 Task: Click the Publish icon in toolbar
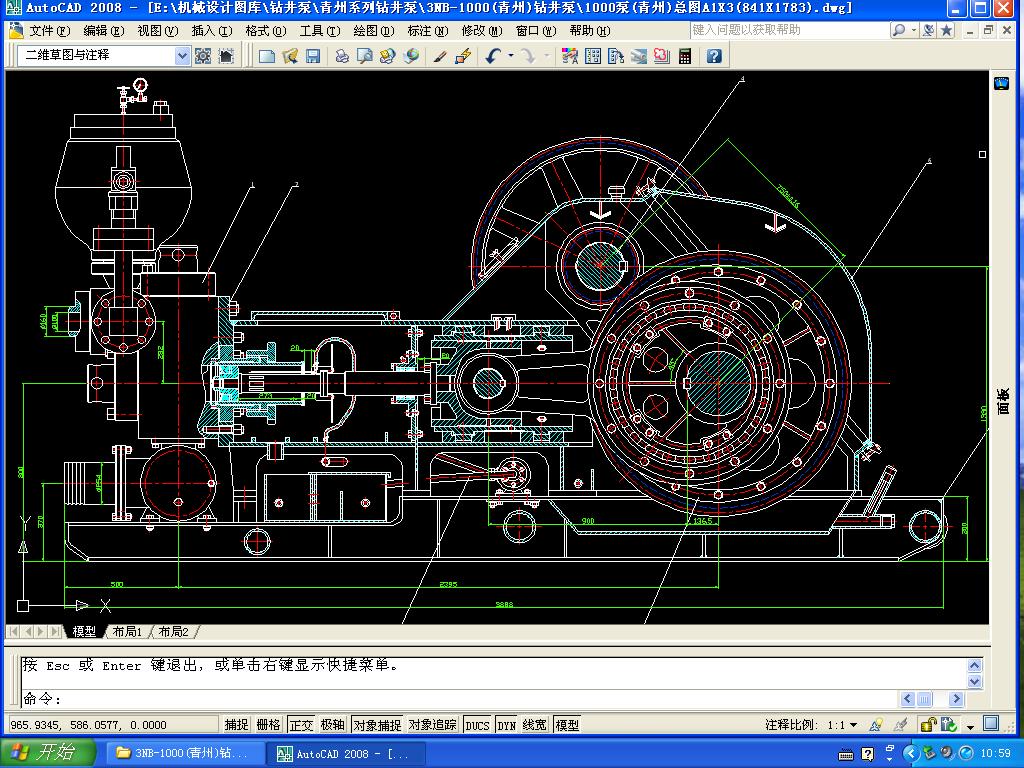pos(387,56)
